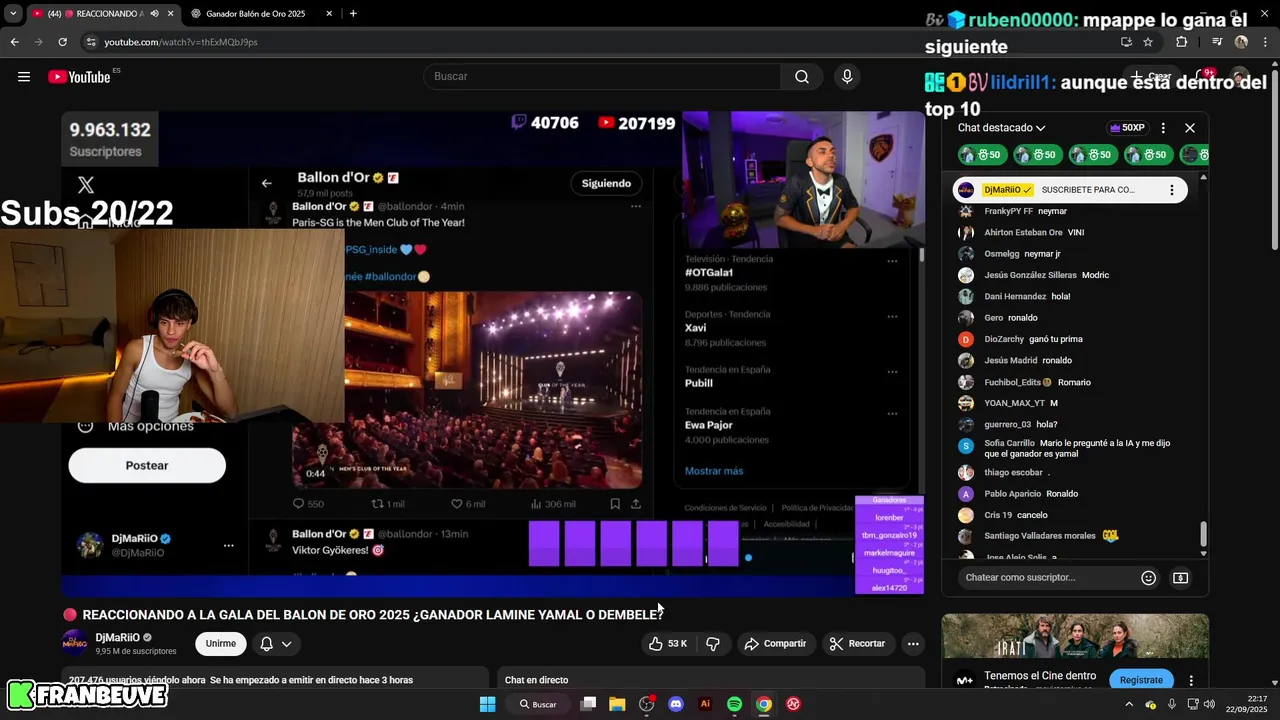Open the DjMaRiiO channel avatar under the title
The height and width of the screenshot is (720, 1280).
coord(75,643)
